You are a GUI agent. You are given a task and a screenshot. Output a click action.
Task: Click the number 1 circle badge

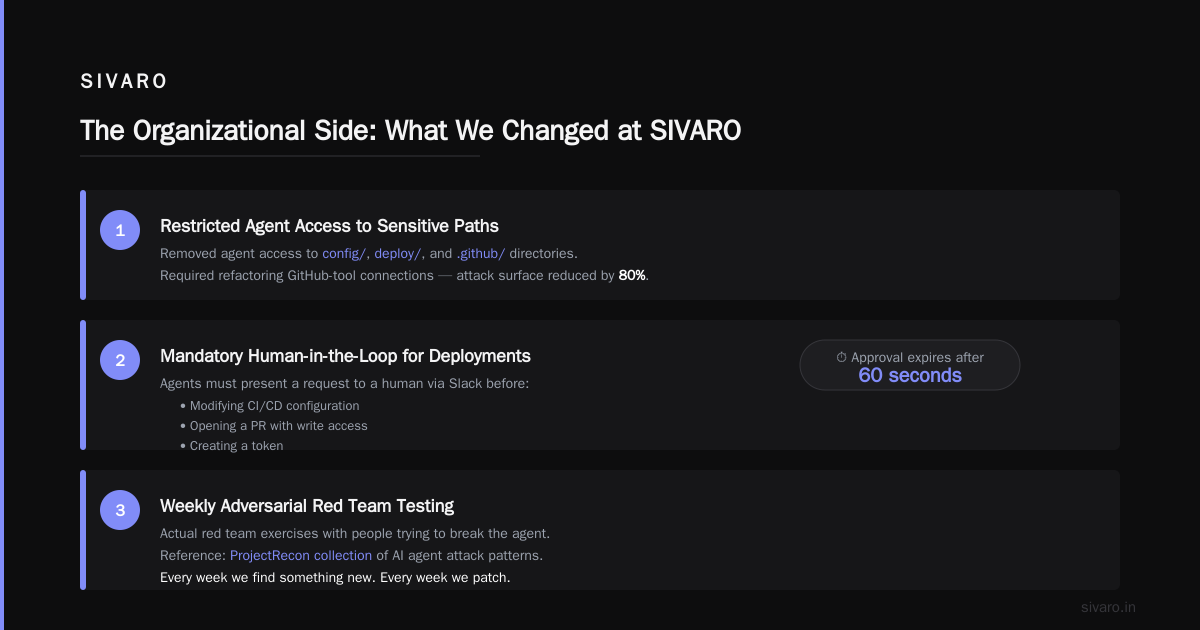click(120, 230)
